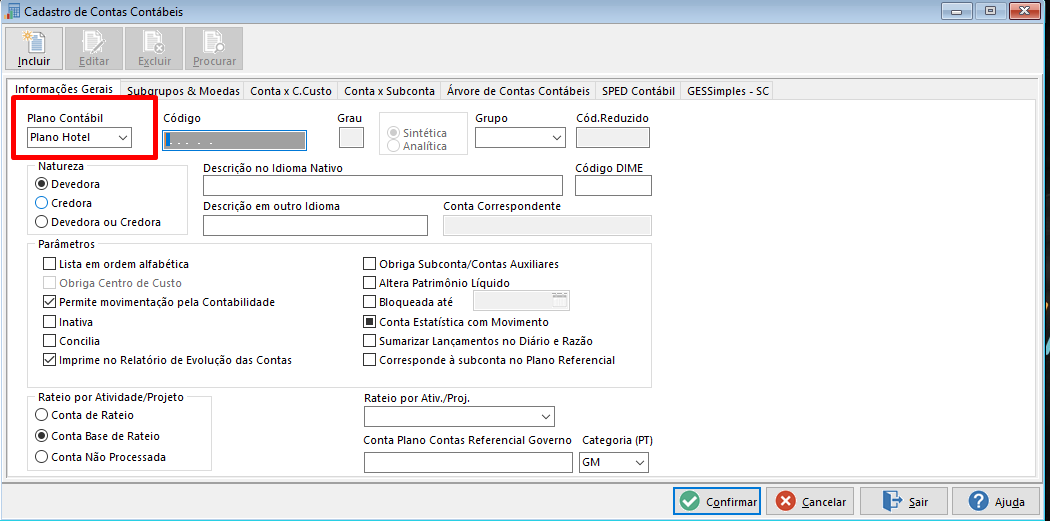
Task: Select Devedora natureza radio button
Action: pos(42,183)
